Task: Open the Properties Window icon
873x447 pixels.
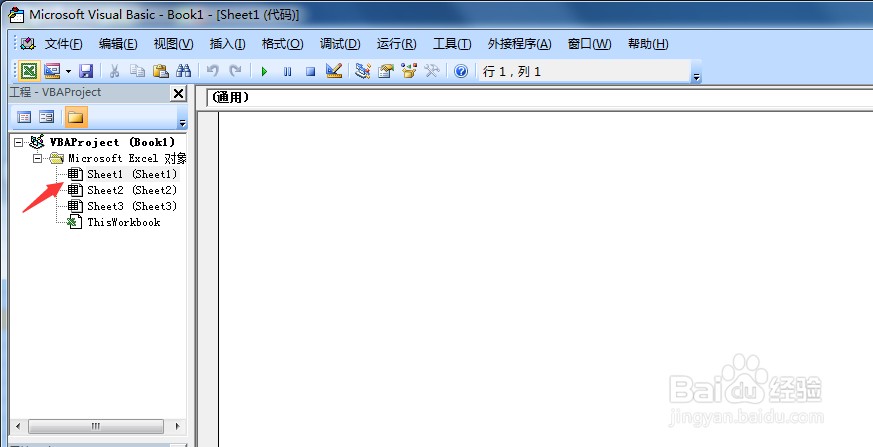Action: tap(386, 71)
